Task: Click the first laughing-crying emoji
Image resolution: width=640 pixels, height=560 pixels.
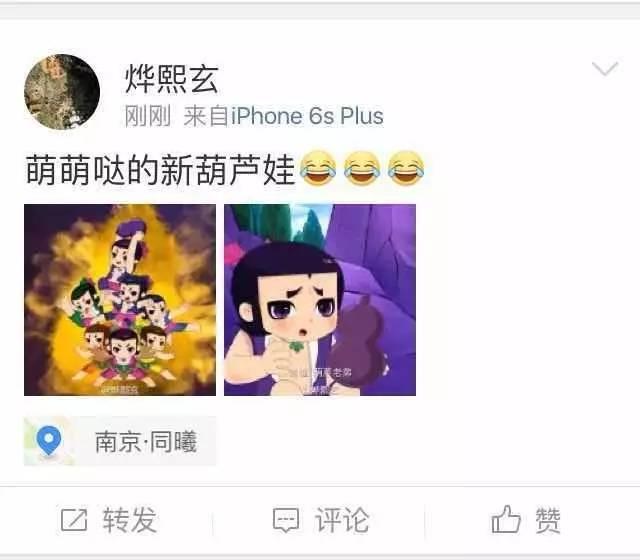Action: [318, 168]
